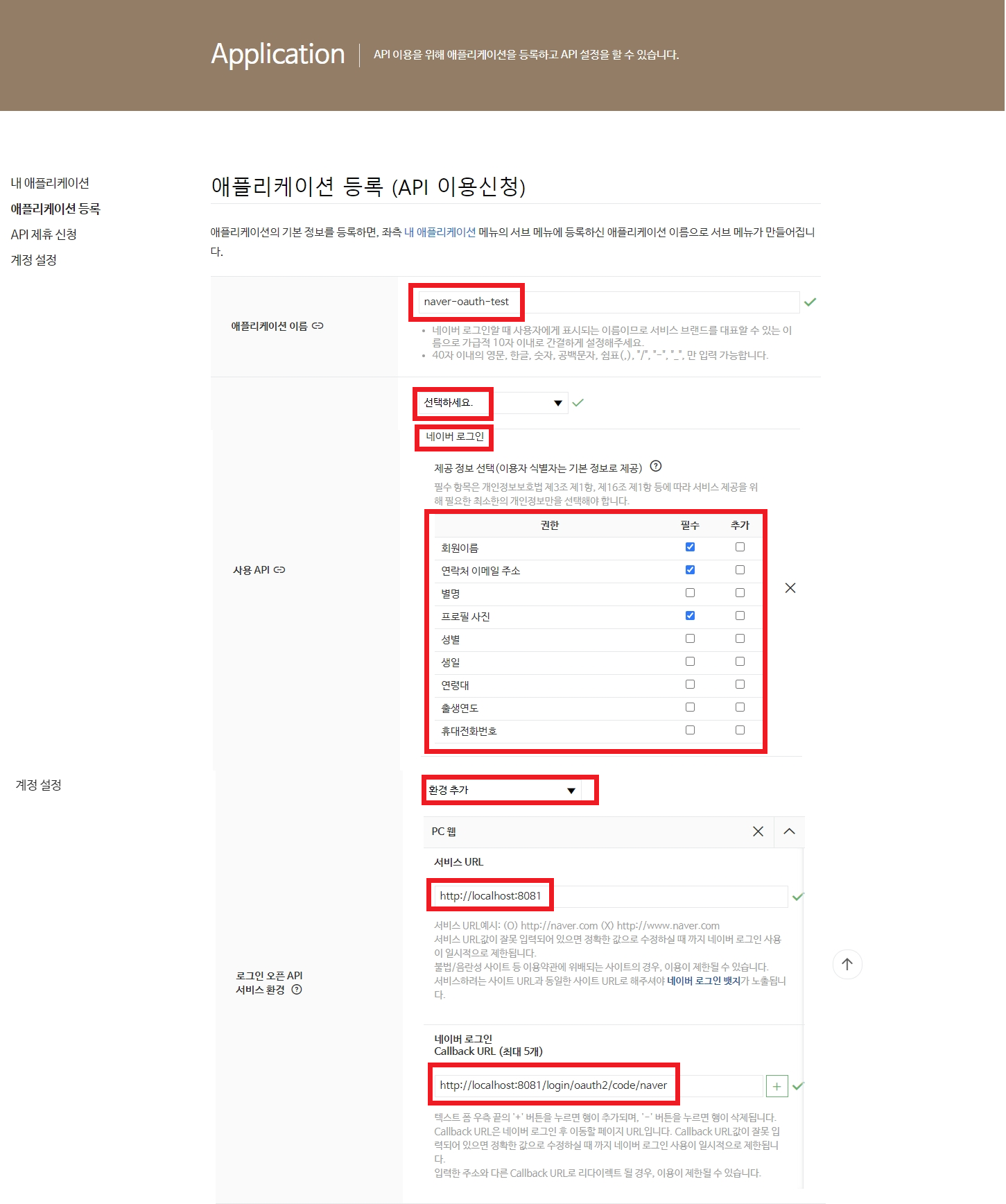Remove the 네이버 로그인 API with X icon
The height and width of the screenshot is (1204, 1006).
pos(790,588)
